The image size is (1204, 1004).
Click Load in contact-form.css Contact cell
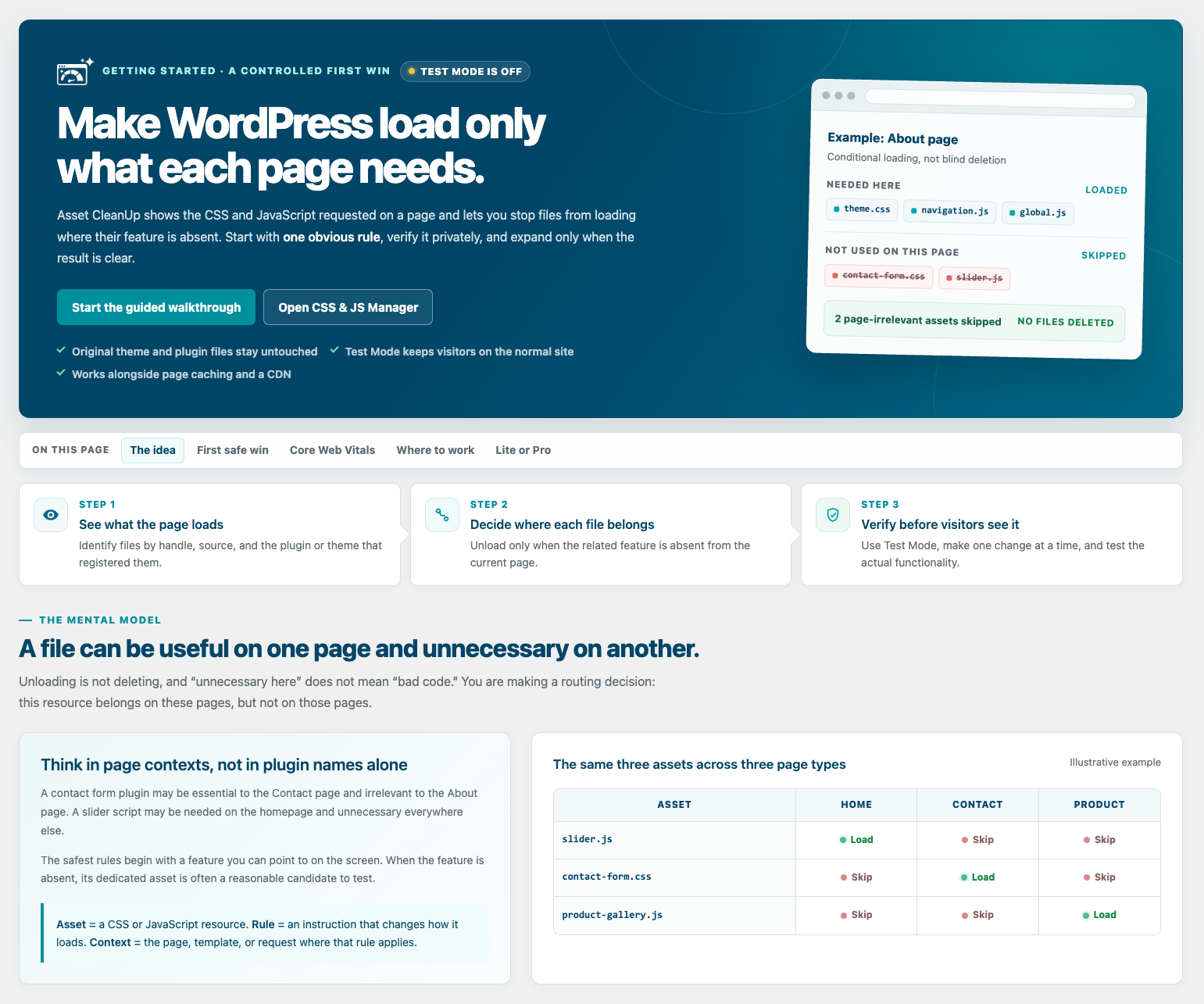977,877
